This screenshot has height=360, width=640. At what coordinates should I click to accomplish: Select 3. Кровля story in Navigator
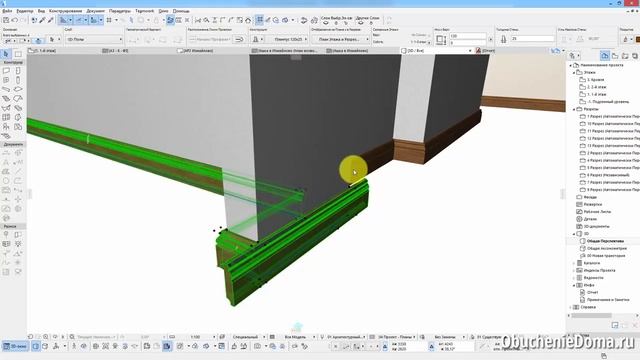(596, 80)
